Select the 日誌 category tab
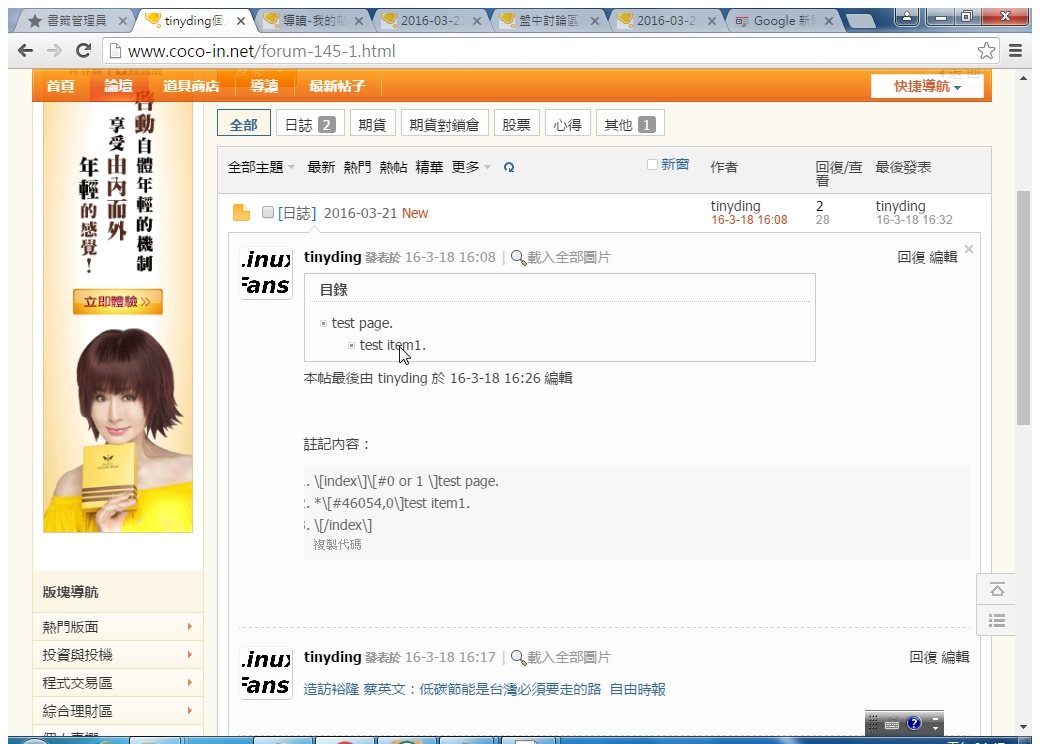1040x744 pixels. pos(310,125)
